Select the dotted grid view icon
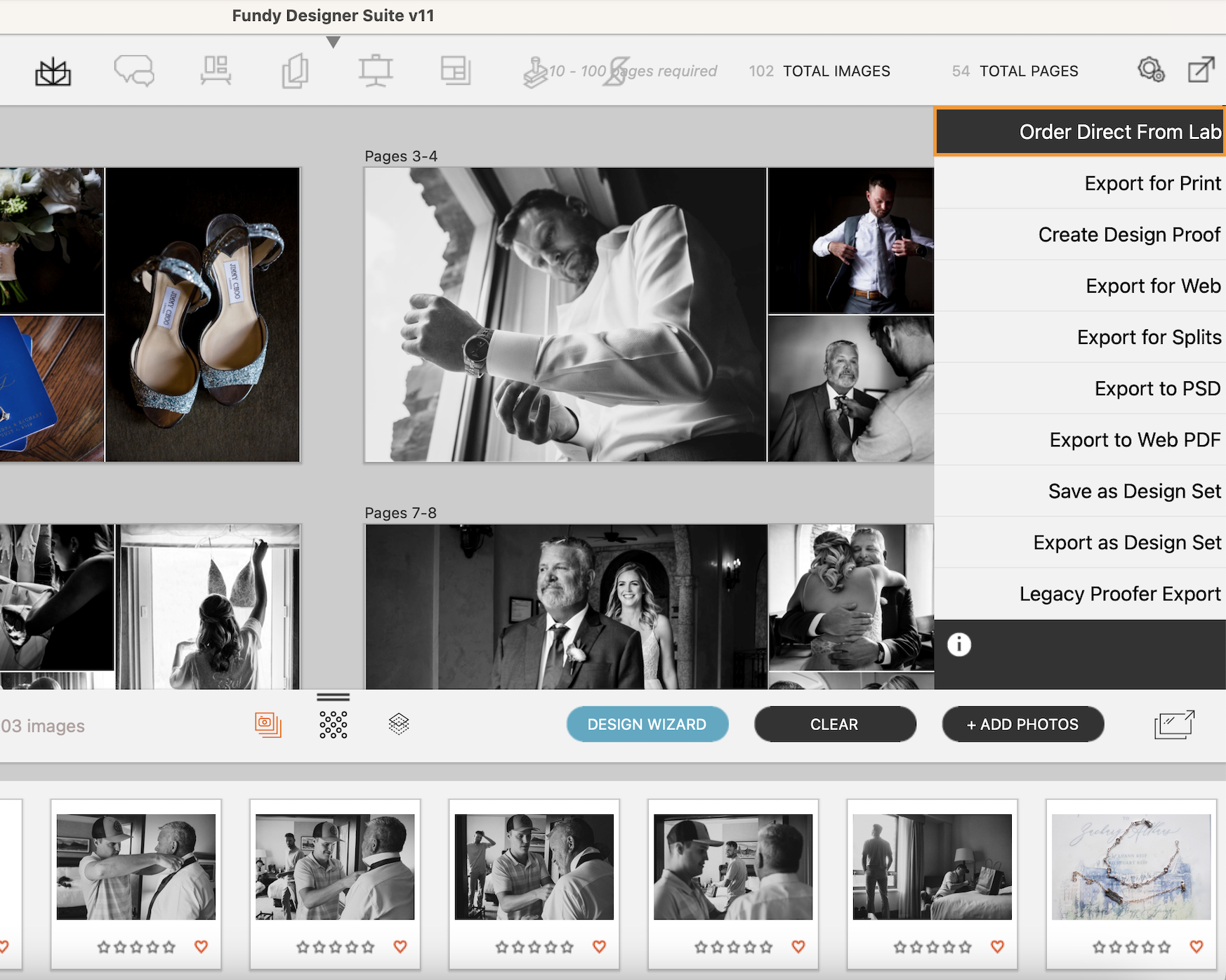The height and width of the screenshot is (980, 1226). point(334,724)
